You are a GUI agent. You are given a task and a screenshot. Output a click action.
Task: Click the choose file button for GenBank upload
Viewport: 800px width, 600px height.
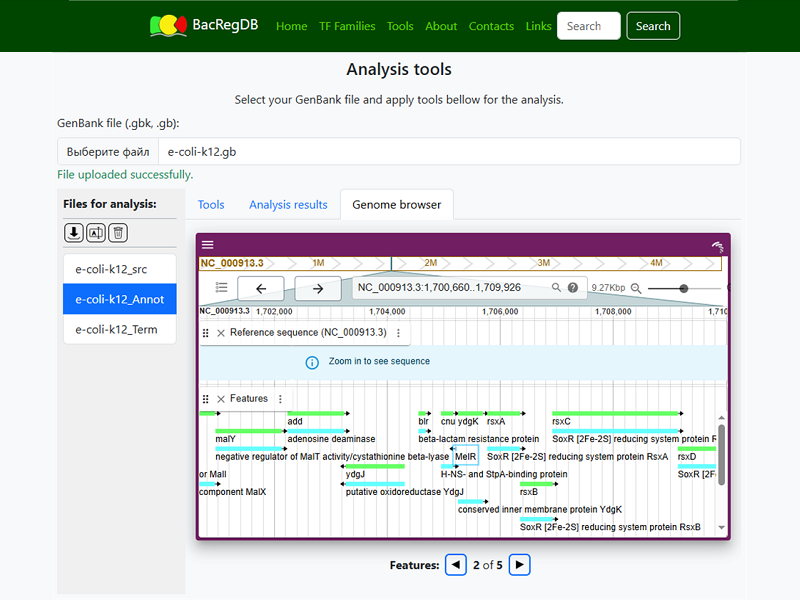108,152
